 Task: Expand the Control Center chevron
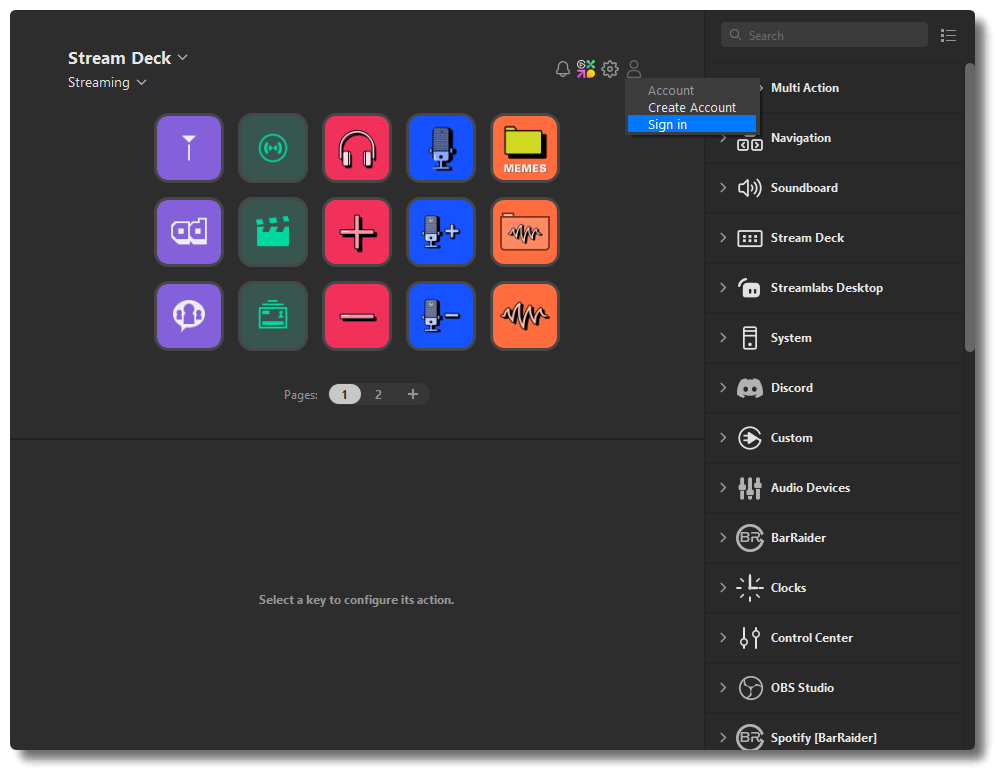723,637
